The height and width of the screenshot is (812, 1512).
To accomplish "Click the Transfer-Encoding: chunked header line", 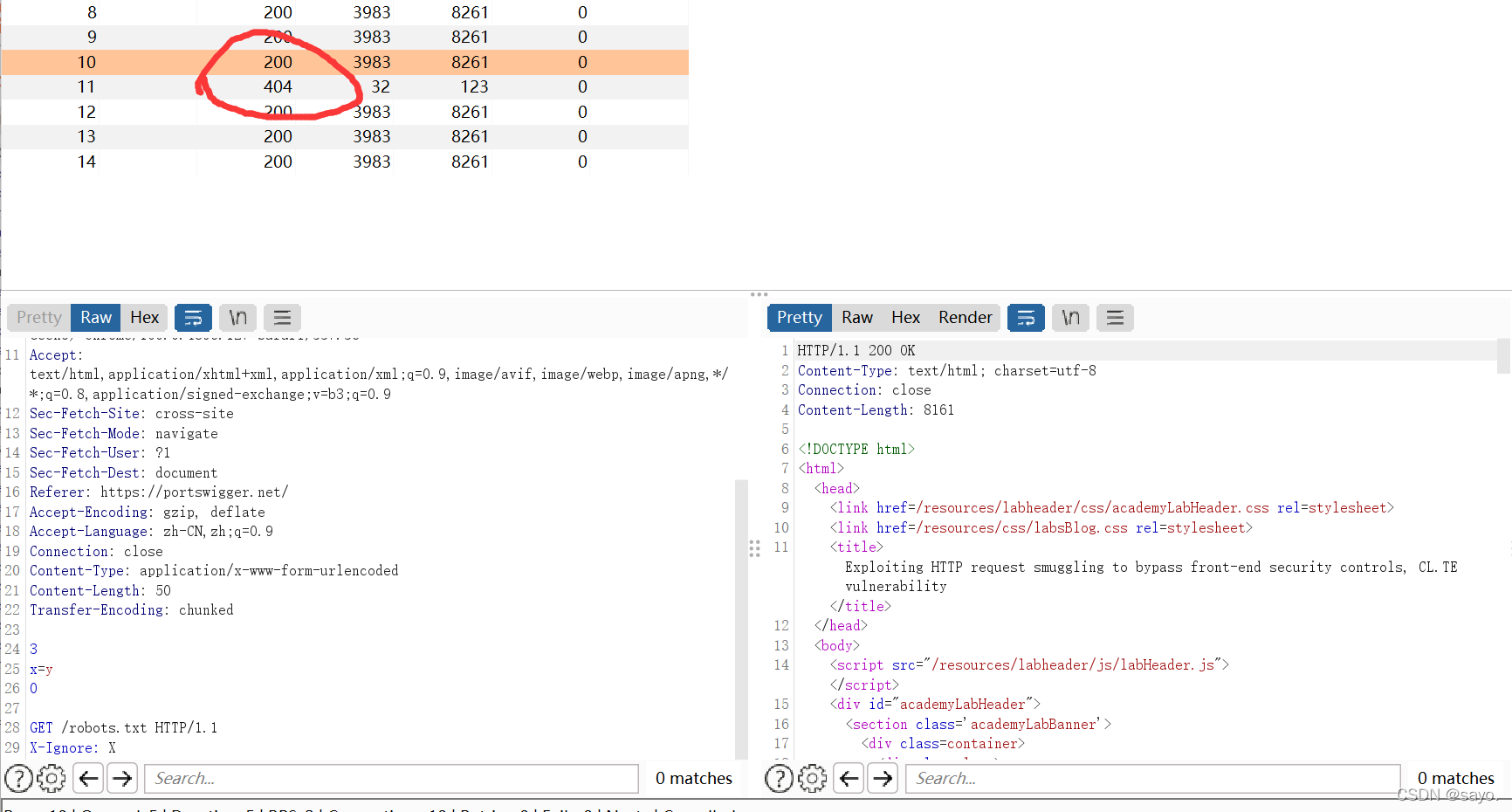I will click(x=132, y=609).
